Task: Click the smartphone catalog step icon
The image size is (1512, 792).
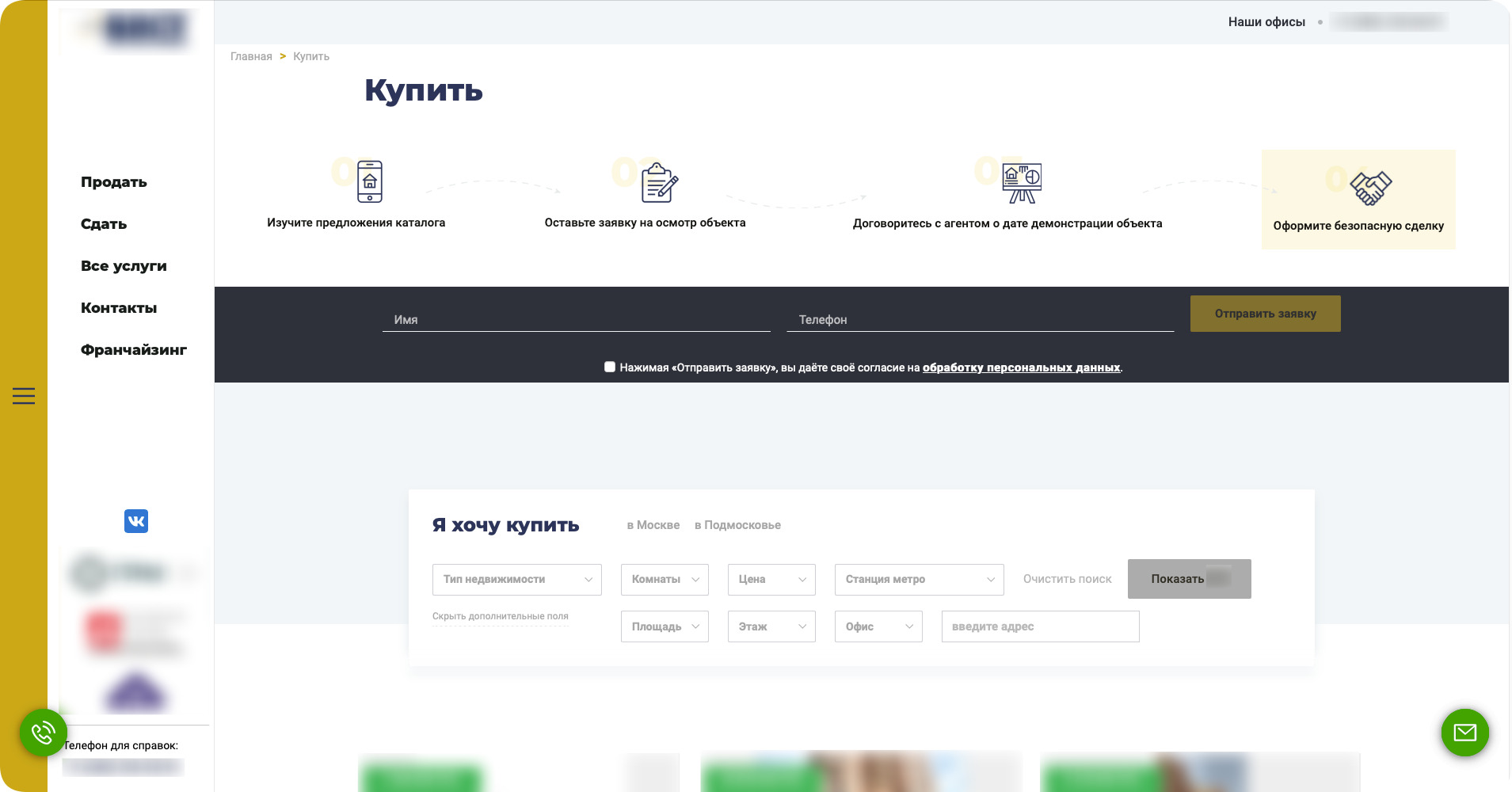Action: [x=369, y=181]
